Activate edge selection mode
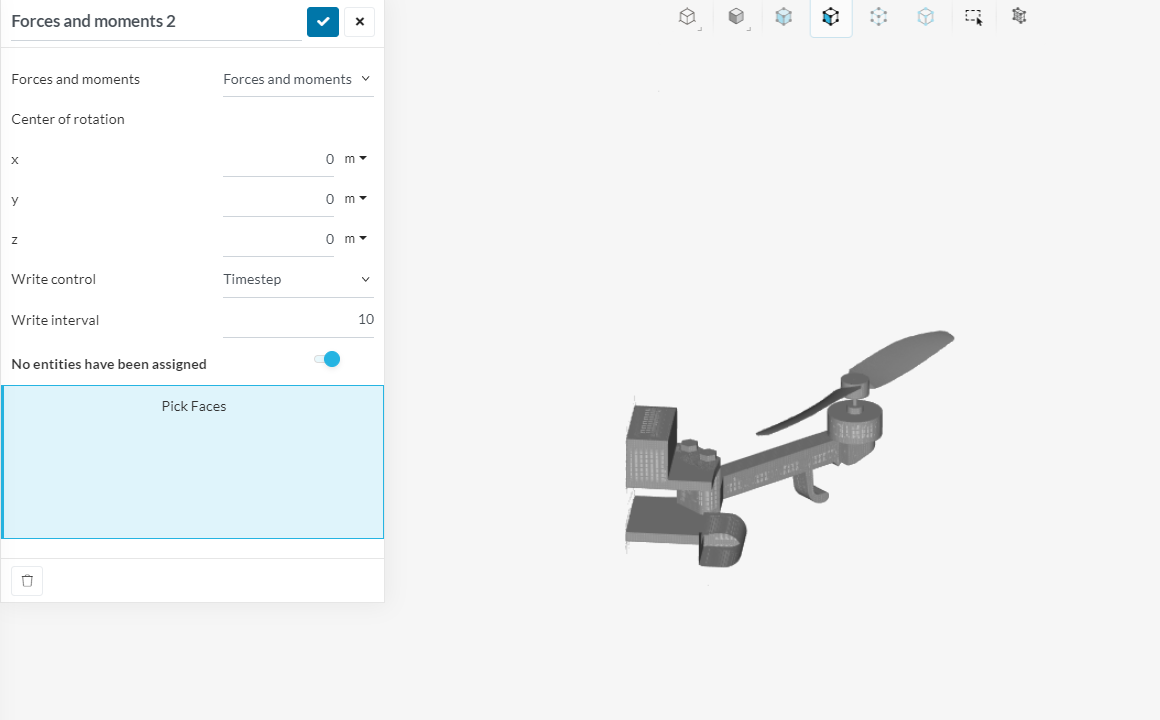Image resolution: width=1160 pixels, height=720 pixels. (925, 17)
